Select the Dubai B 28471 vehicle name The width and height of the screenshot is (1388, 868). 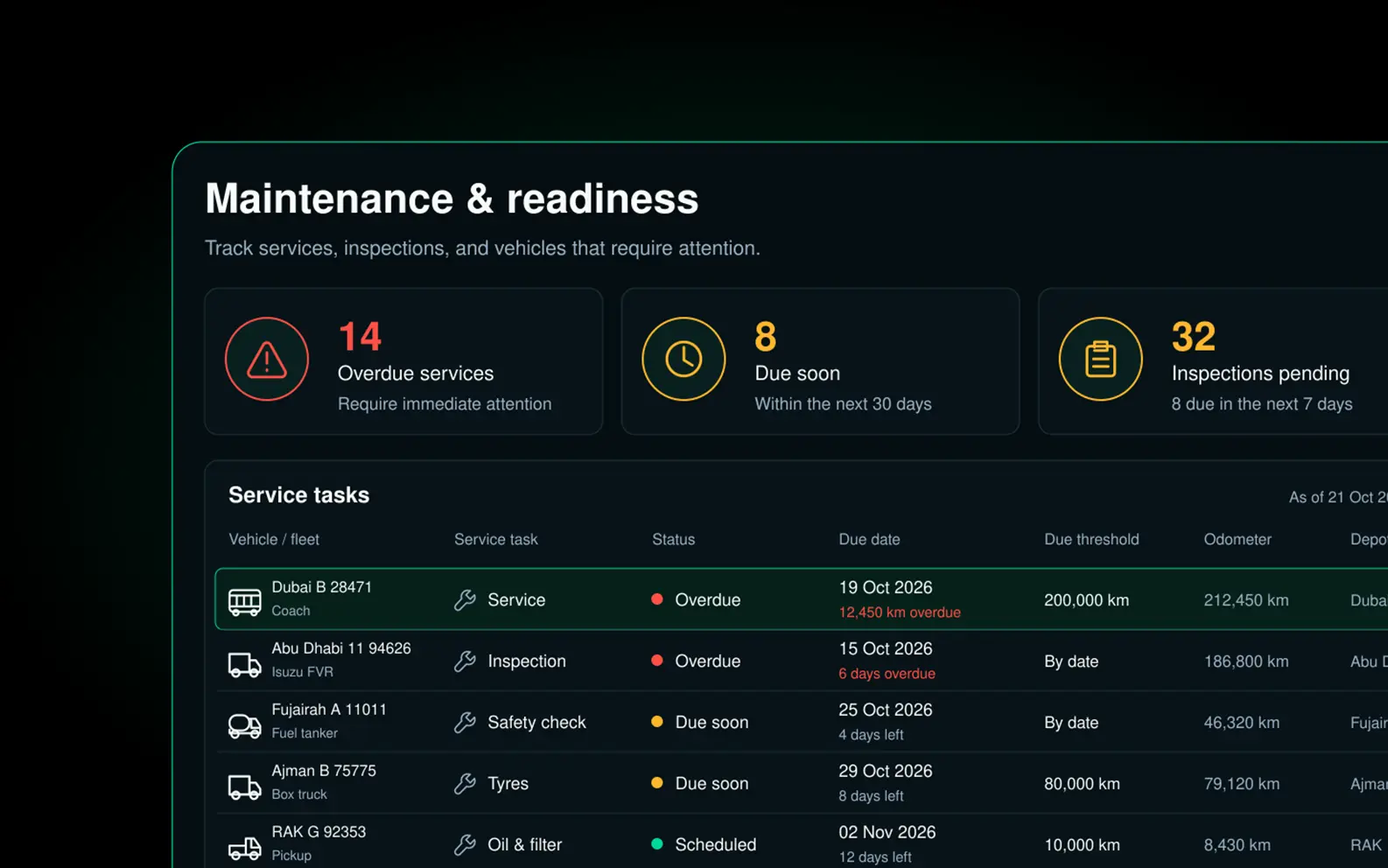point(321,587)
